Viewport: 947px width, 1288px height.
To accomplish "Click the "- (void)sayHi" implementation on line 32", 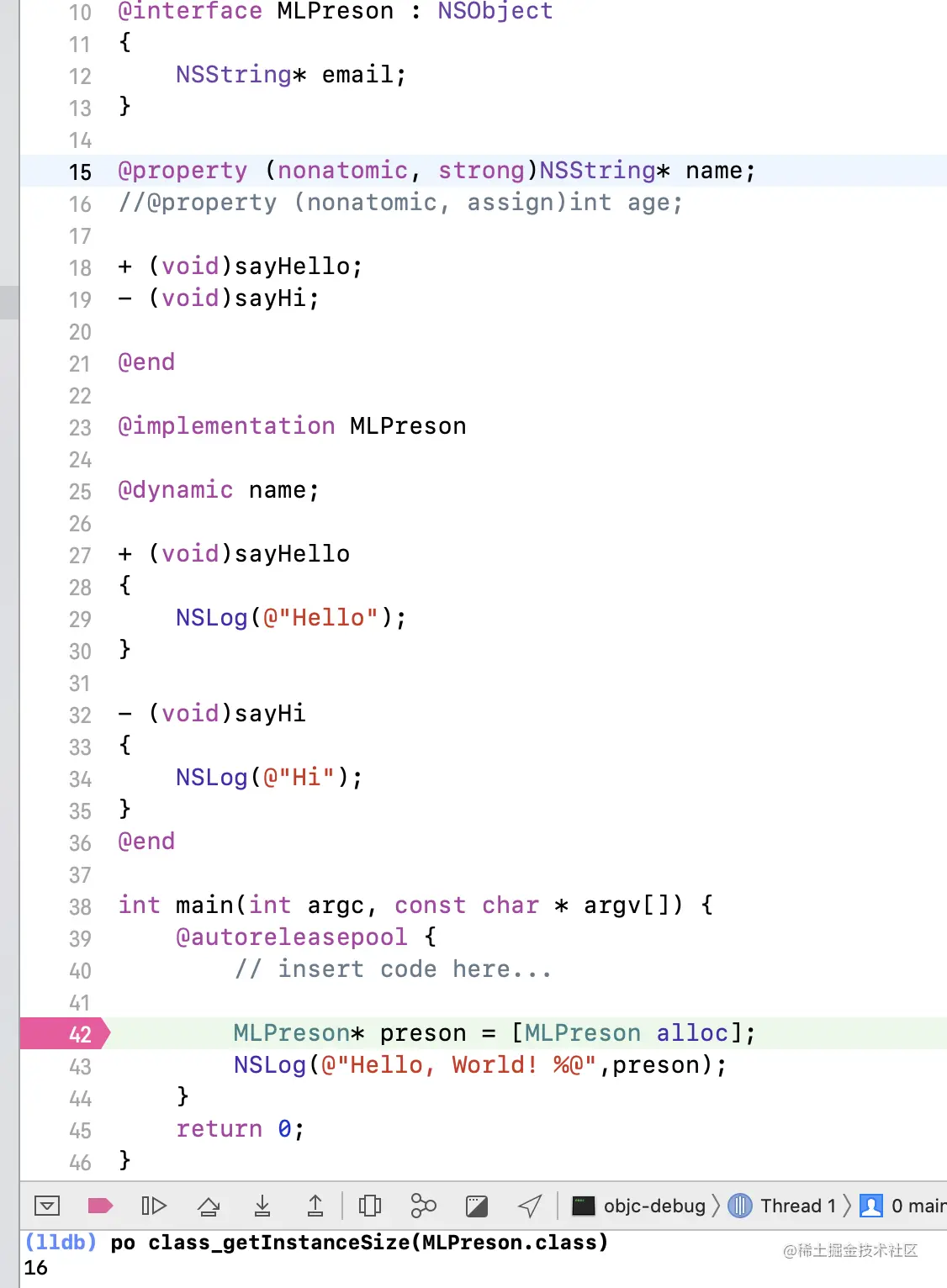I will [x=212, y=714].
